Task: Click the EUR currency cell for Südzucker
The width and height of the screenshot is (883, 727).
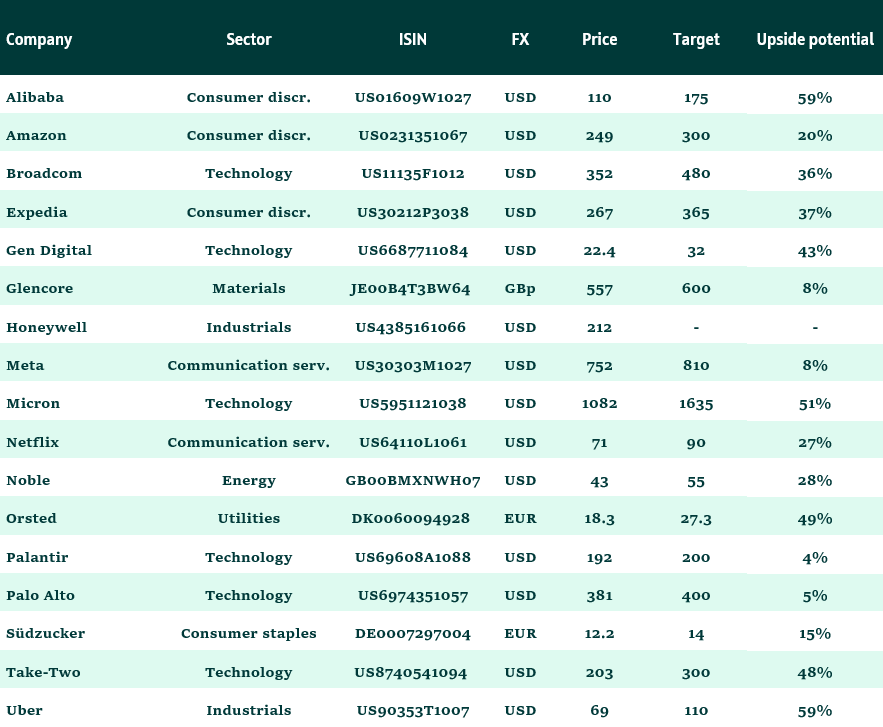Action: (520, 634)
